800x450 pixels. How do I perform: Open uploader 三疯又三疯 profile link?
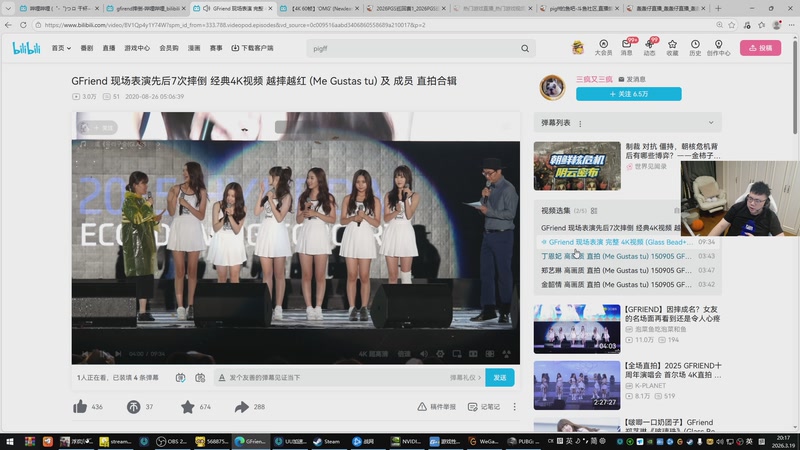pos(594,79)
